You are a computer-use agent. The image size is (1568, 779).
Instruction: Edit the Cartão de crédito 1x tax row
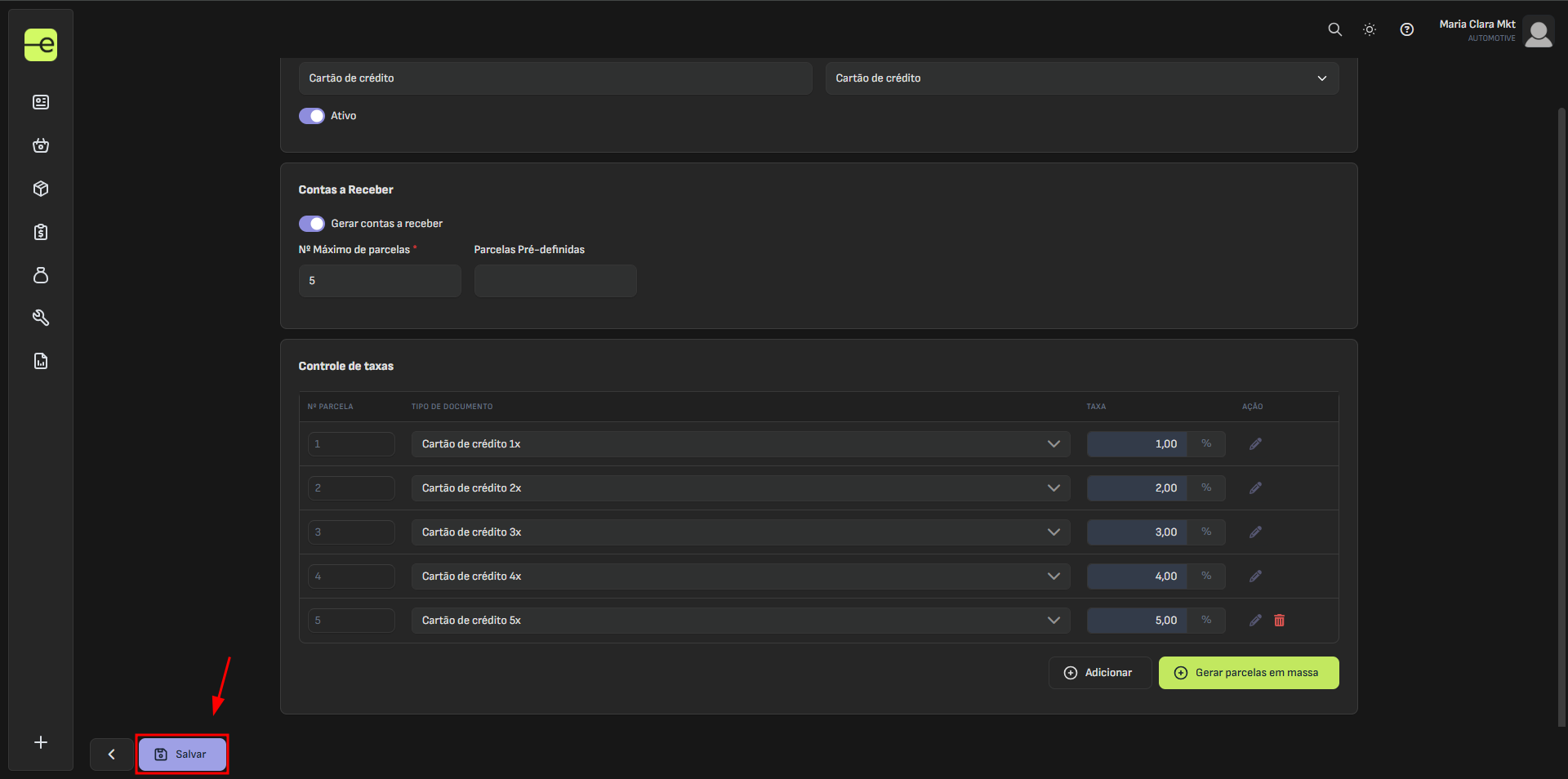coord(1255,444)
